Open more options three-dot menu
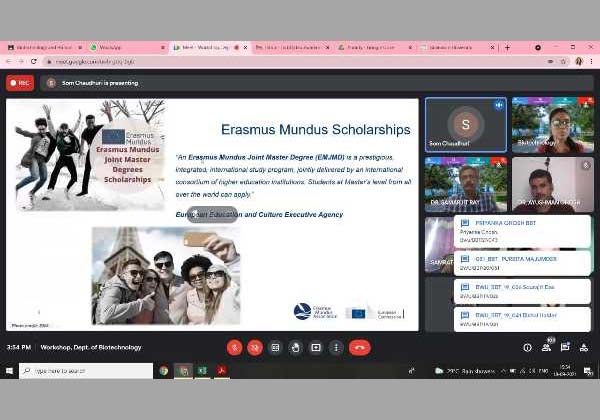Image resolution: width=600 pixels, height=420 pixels. [336, 347]
